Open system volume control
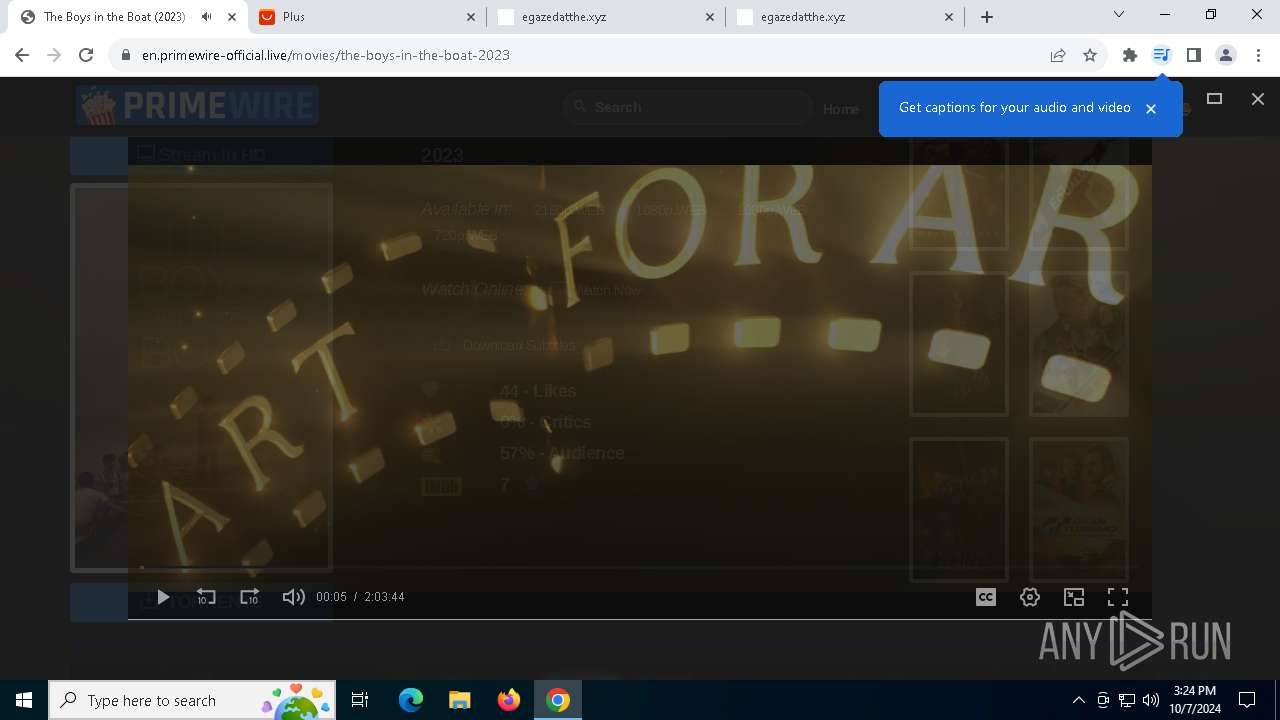This screenshot has height=720, width=1280. click(x=1151, y=700)
